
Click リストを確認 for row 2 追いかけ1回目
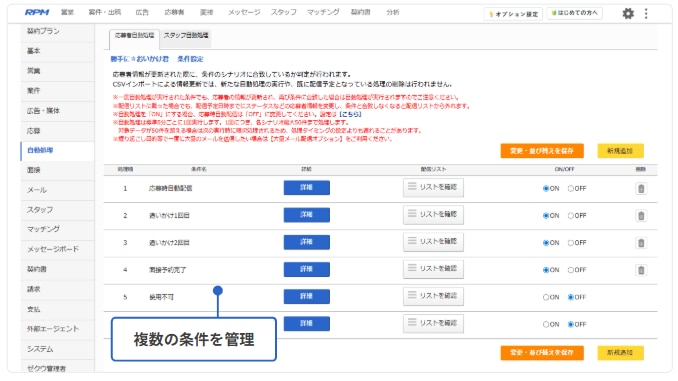[433, 215]
